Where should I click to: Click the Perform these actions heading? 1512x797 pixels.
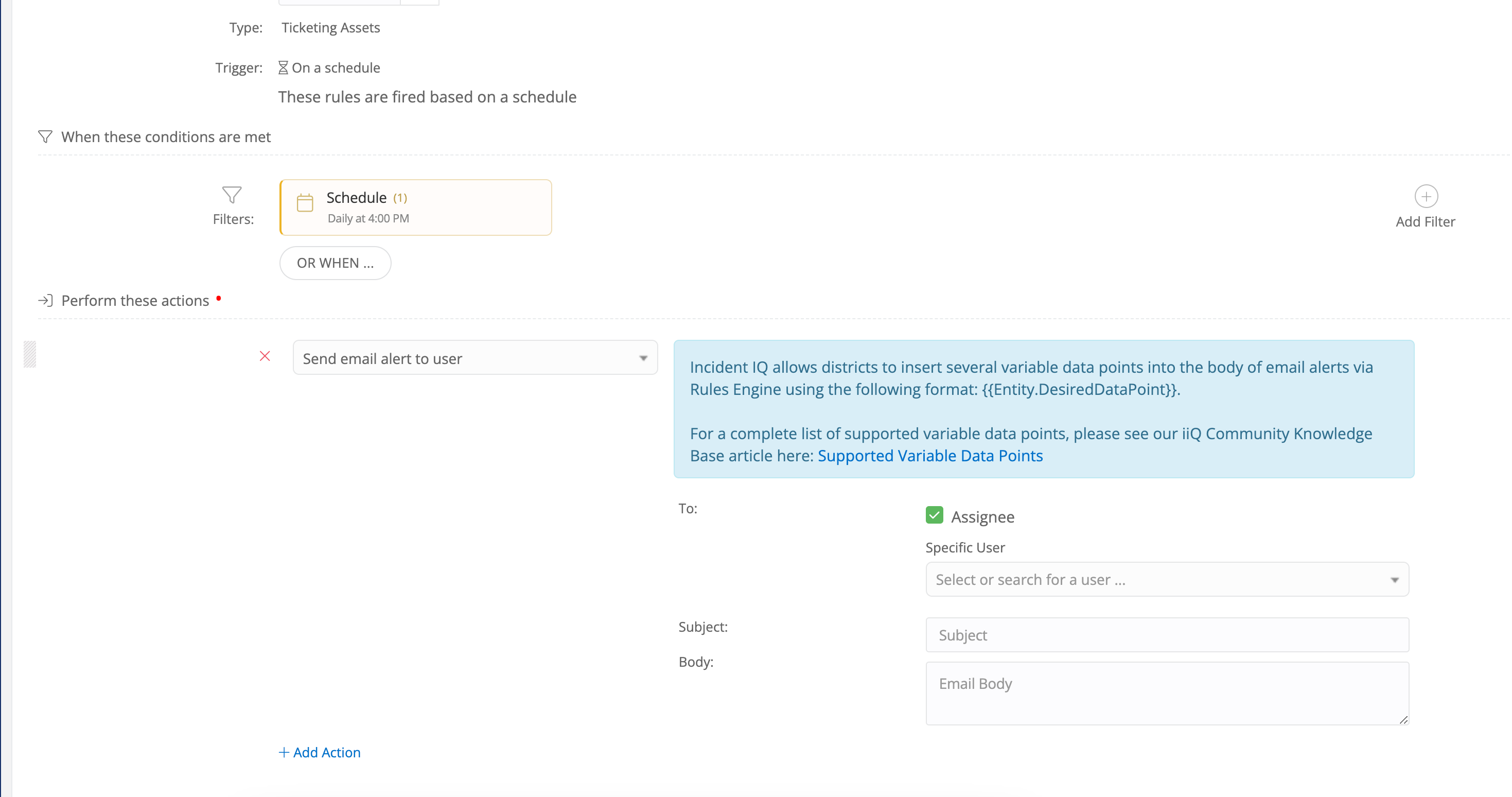click(x=135, y=301)
